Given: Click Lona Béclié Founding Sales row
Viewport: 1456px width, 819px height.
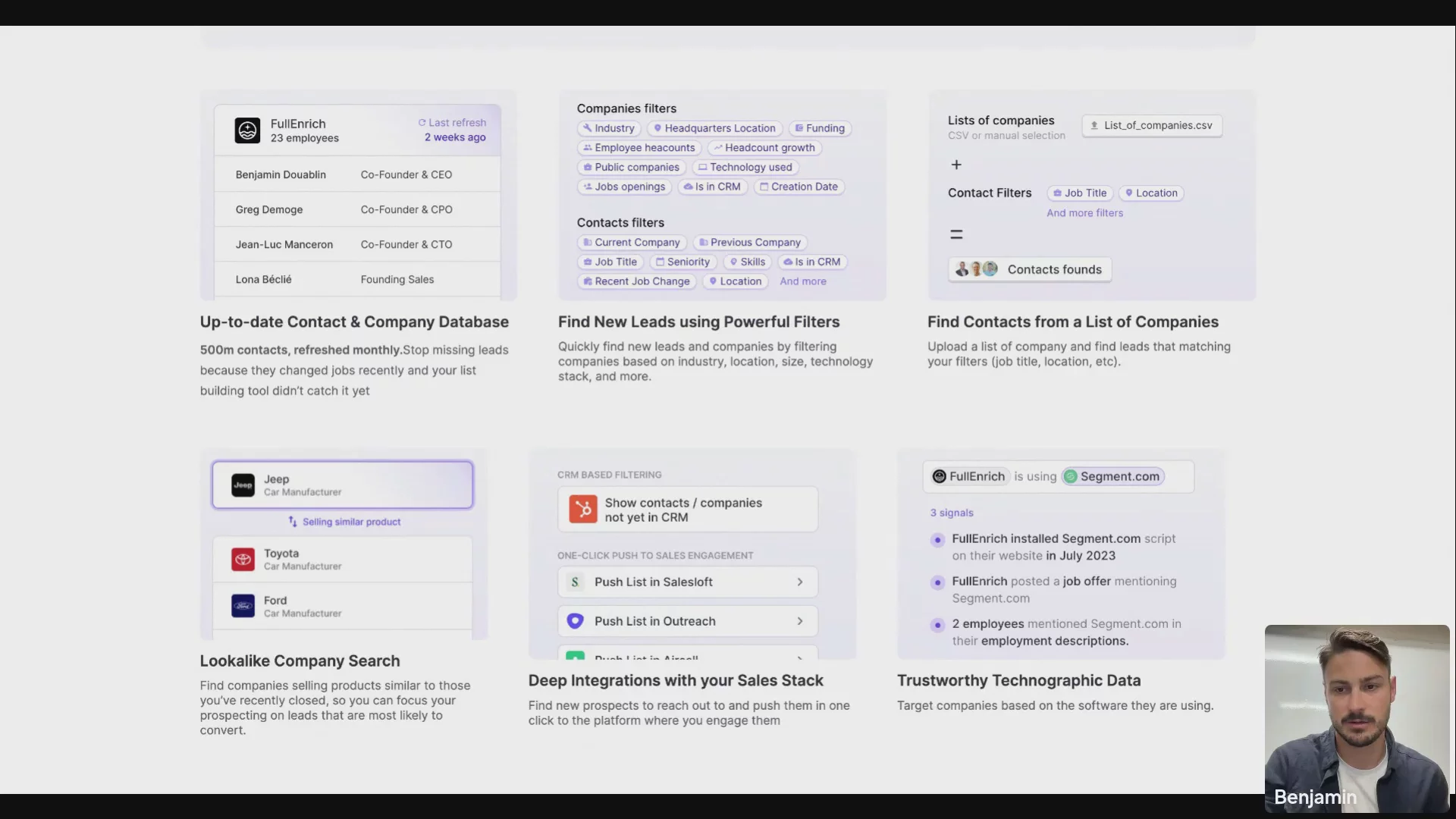Looking at the screenshot, I should (x=357, y=279).
